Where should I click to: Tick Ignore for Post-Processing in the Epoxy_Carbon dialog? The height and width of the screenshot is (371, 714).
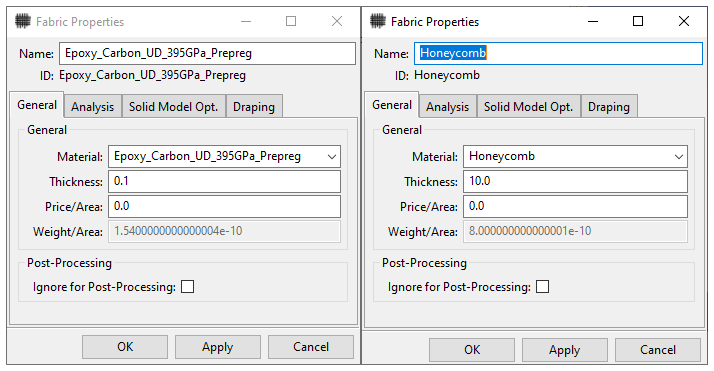188,287
